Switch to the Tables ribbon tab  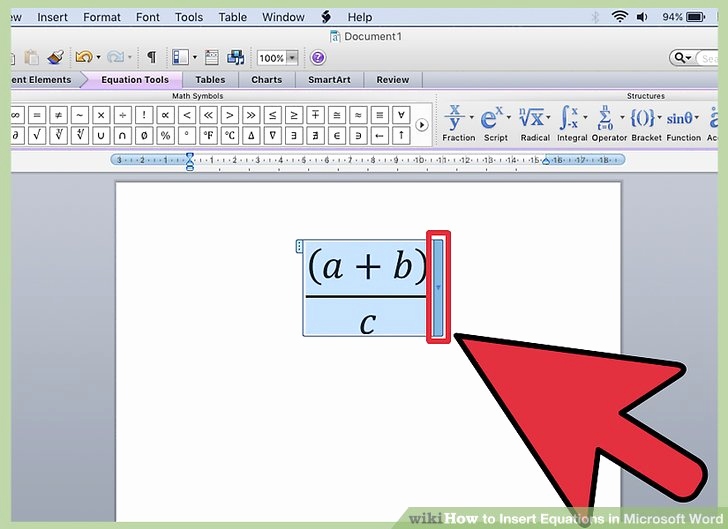tap(210, 80)
